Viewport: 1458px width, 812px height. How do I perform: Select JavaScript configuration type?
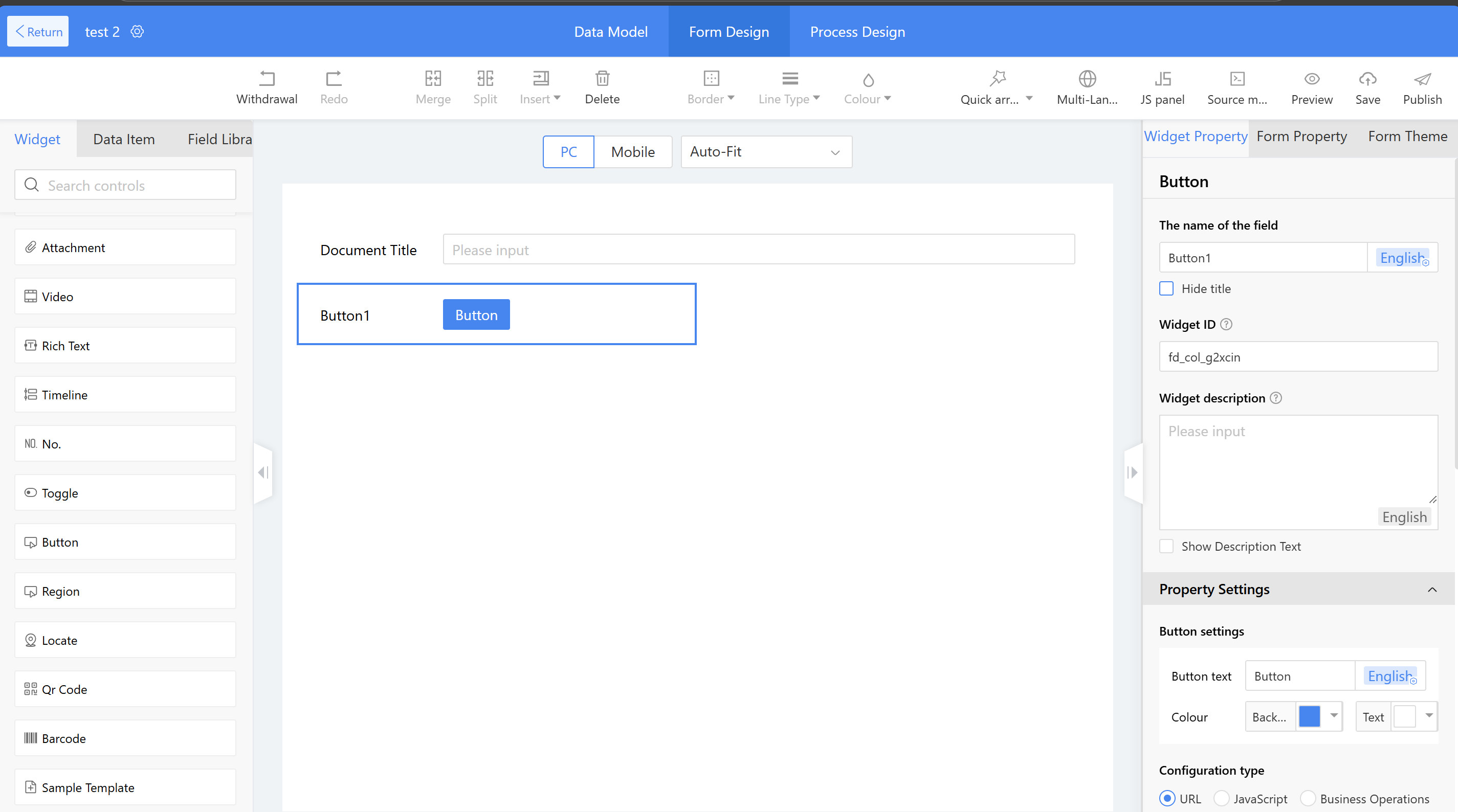[1222, 798]
